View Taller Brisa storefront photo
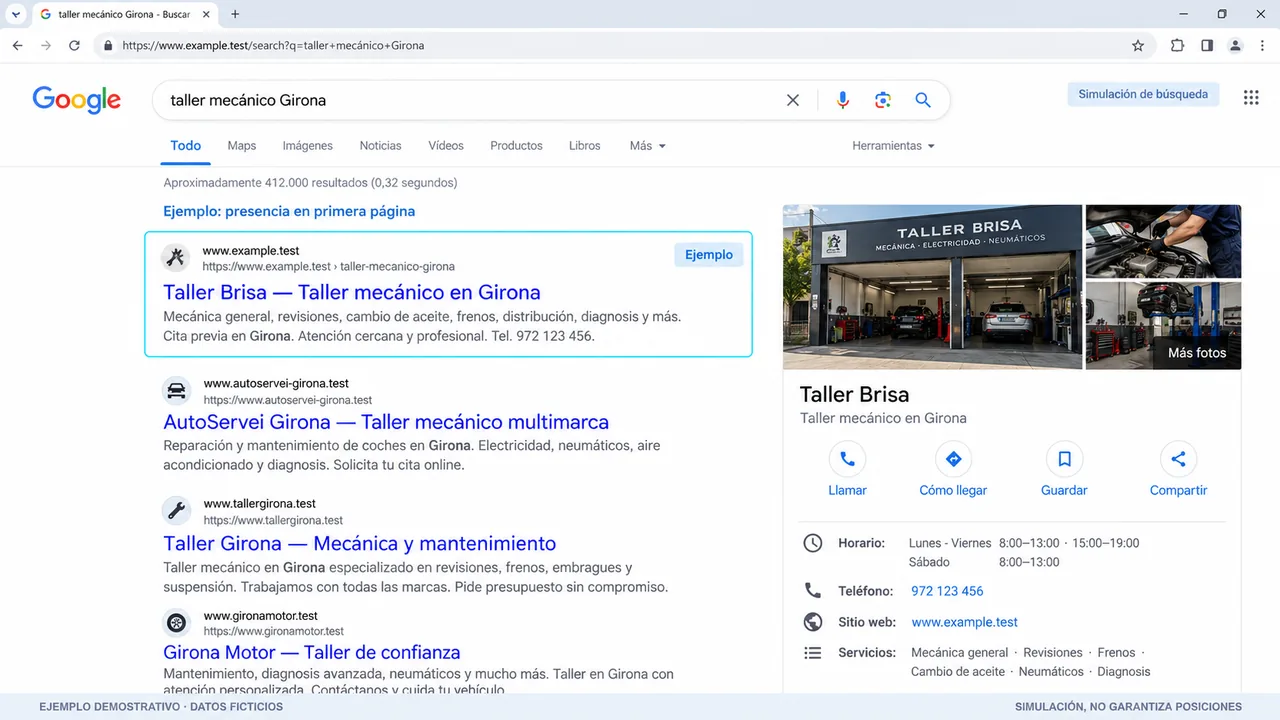 pos(932,287)
